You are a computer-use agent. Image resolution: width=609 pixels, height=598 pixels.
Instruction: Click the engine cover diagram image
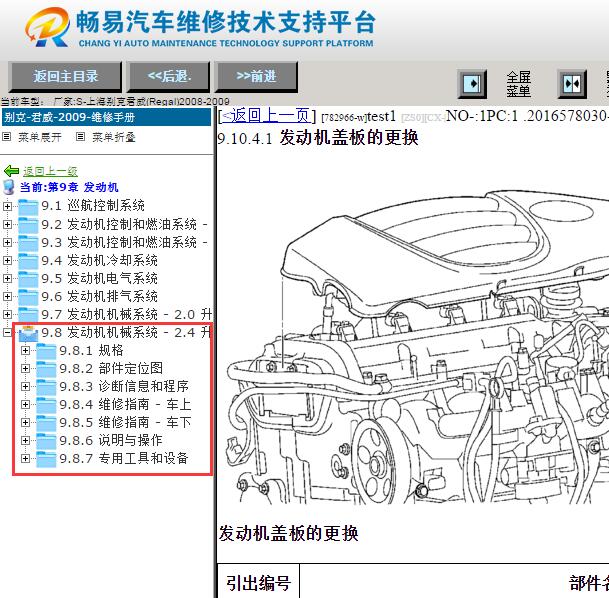click(418, 348)
